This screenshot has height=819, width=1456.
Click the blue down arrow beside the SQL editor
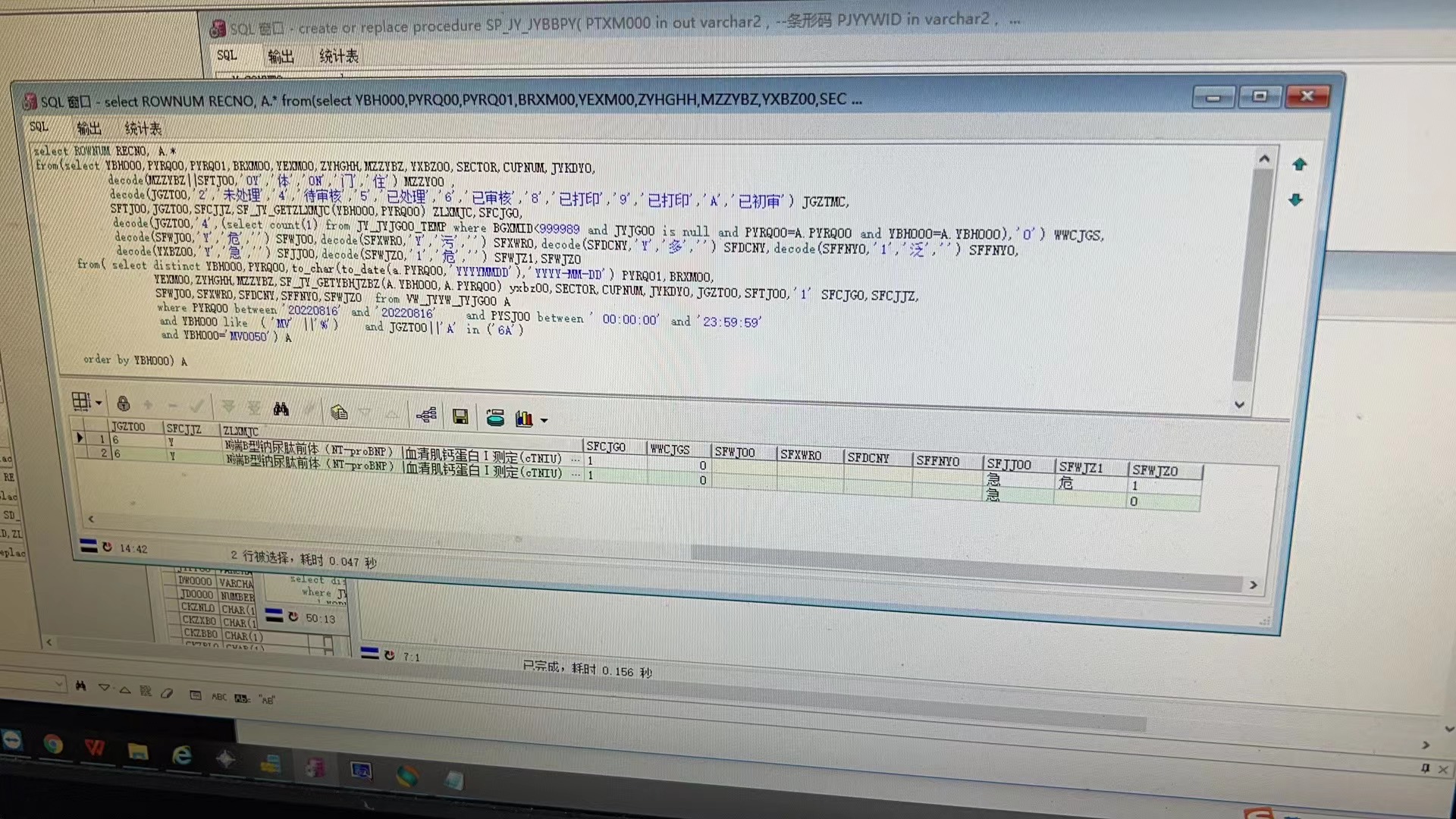point(1295,200)
